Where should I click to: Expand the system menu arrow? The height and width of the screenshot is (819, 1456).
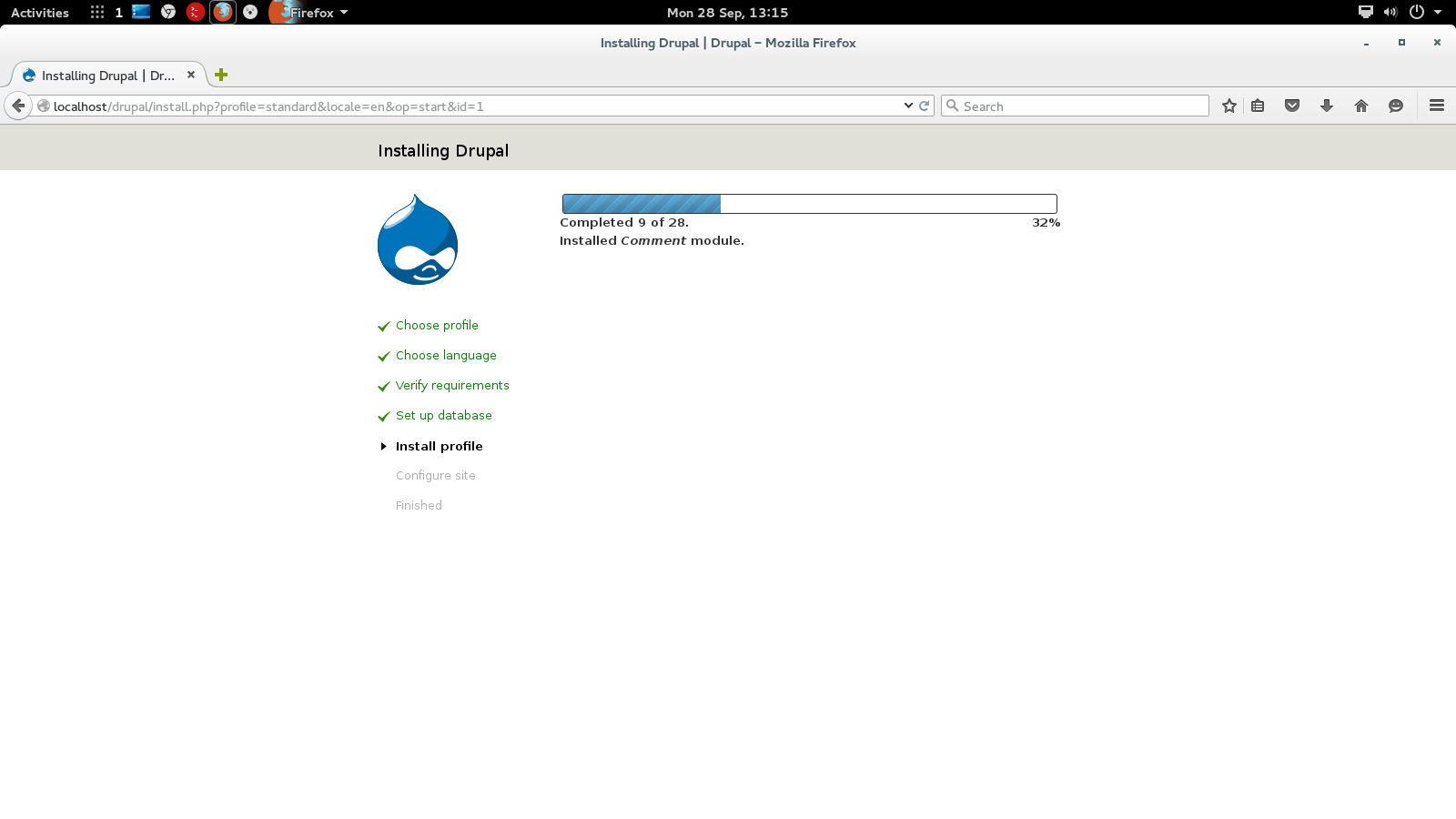click(1438, 12)
